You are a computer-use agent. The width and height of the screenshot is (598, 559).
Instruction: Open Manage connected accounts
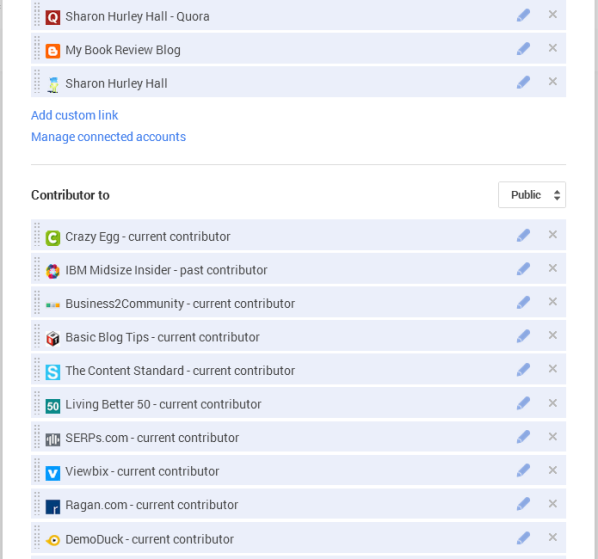click(x=108, y=137)
